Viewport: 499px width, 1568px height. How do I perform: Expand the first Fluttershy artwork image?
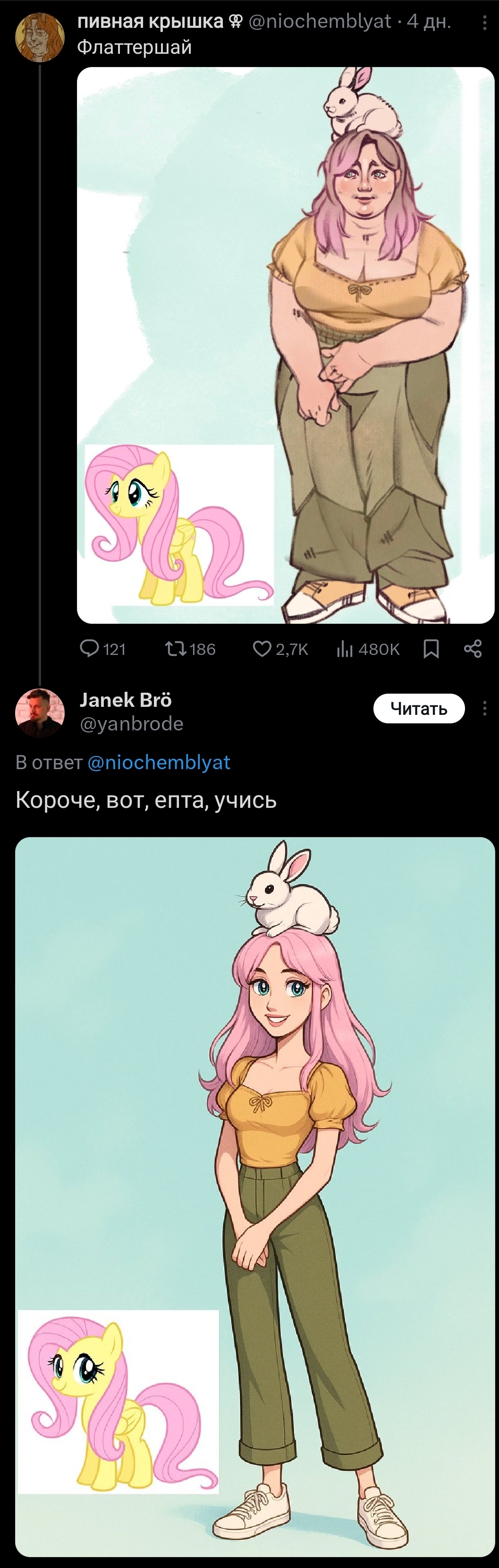(x=285, y=345)
